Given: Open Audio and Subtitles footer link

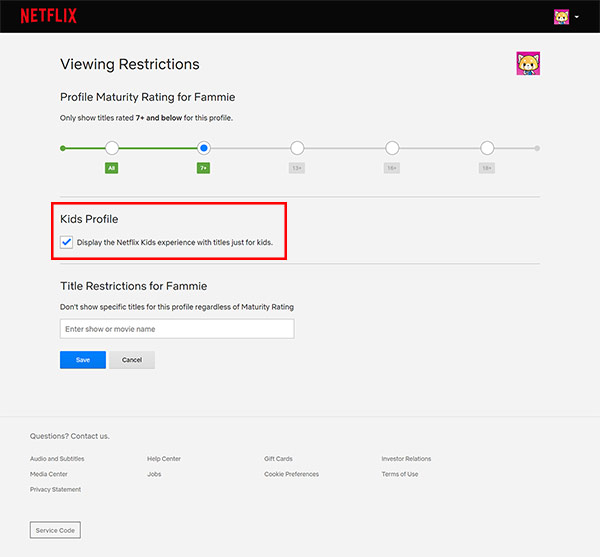Looking at the screenshot, I should (x=57, y=459).
